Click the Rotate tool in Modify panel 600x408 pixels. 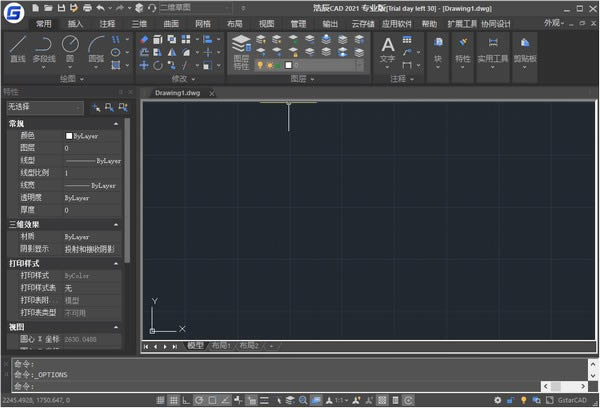pos(158,65)
